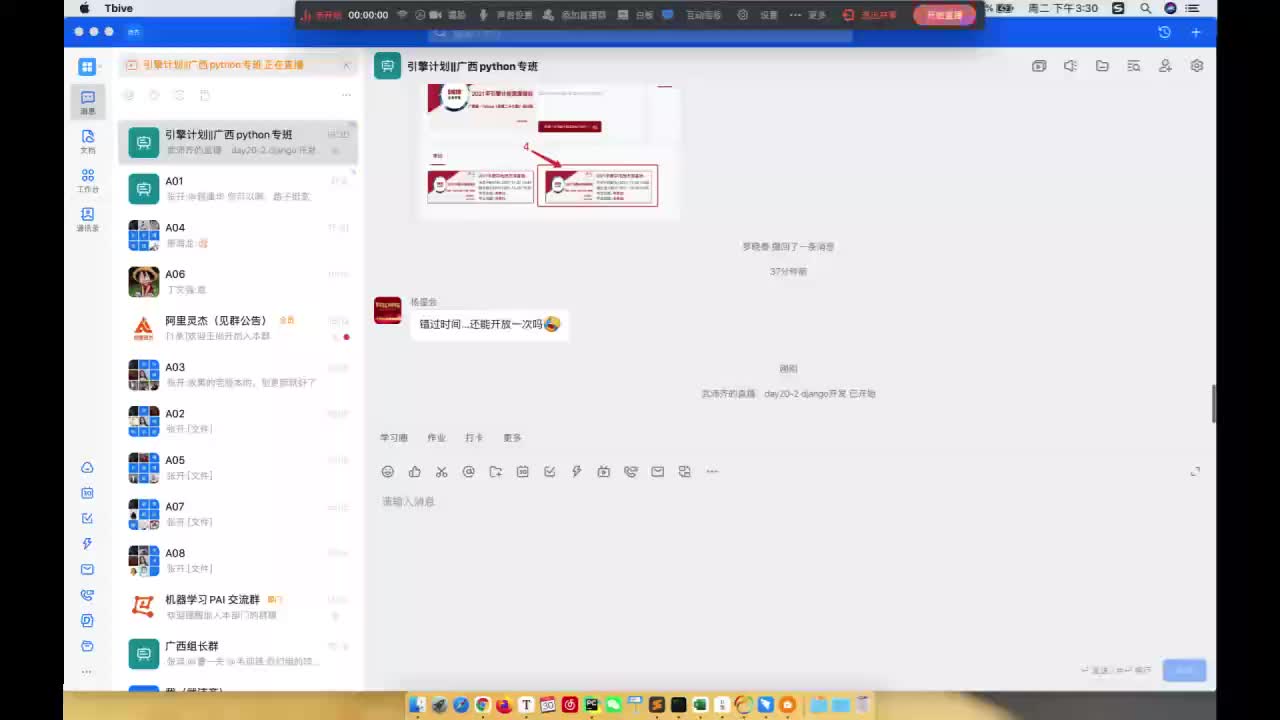This screenshot has width=1280, height=720.
Task: Open the Tbive app menu in menu bar
Action: [x=118, y=8]
